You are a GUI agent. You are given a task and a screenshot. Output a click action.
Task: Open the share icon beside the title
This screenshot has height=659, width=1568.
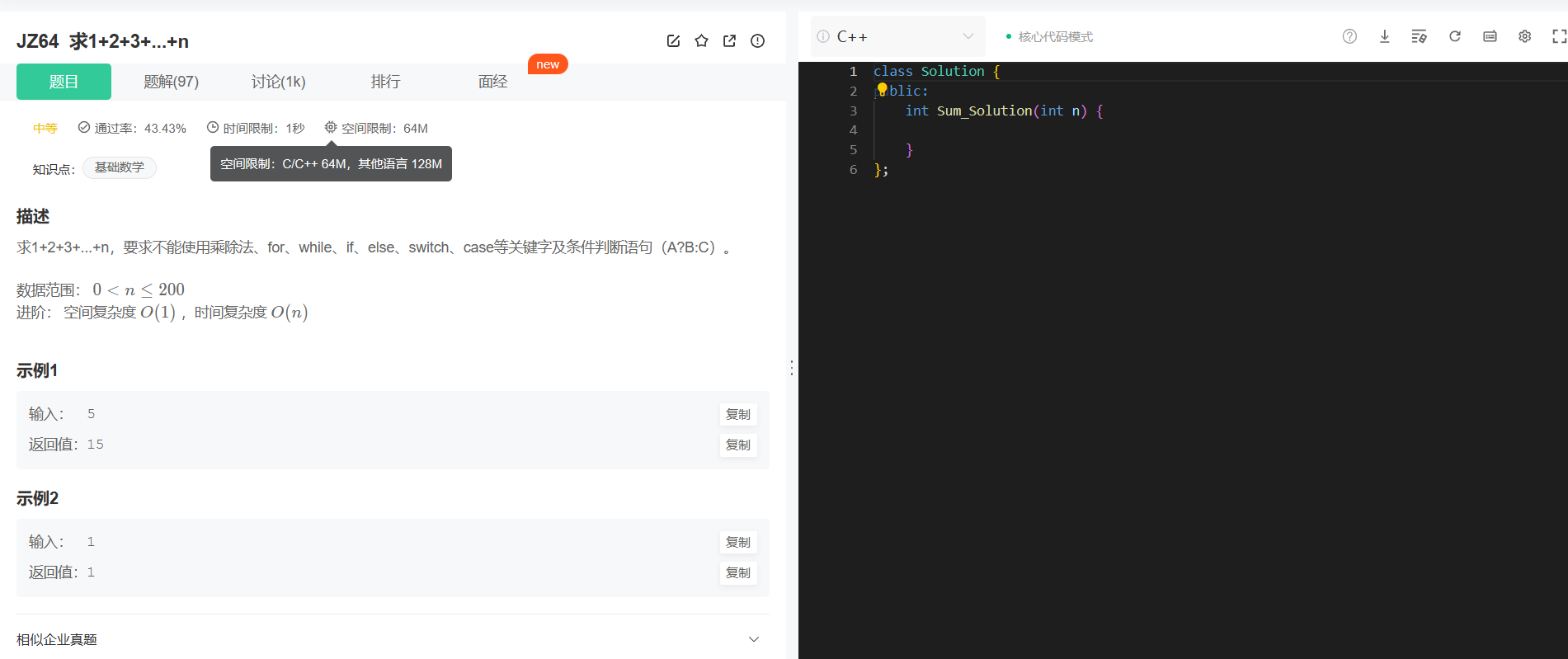(729, 41)
